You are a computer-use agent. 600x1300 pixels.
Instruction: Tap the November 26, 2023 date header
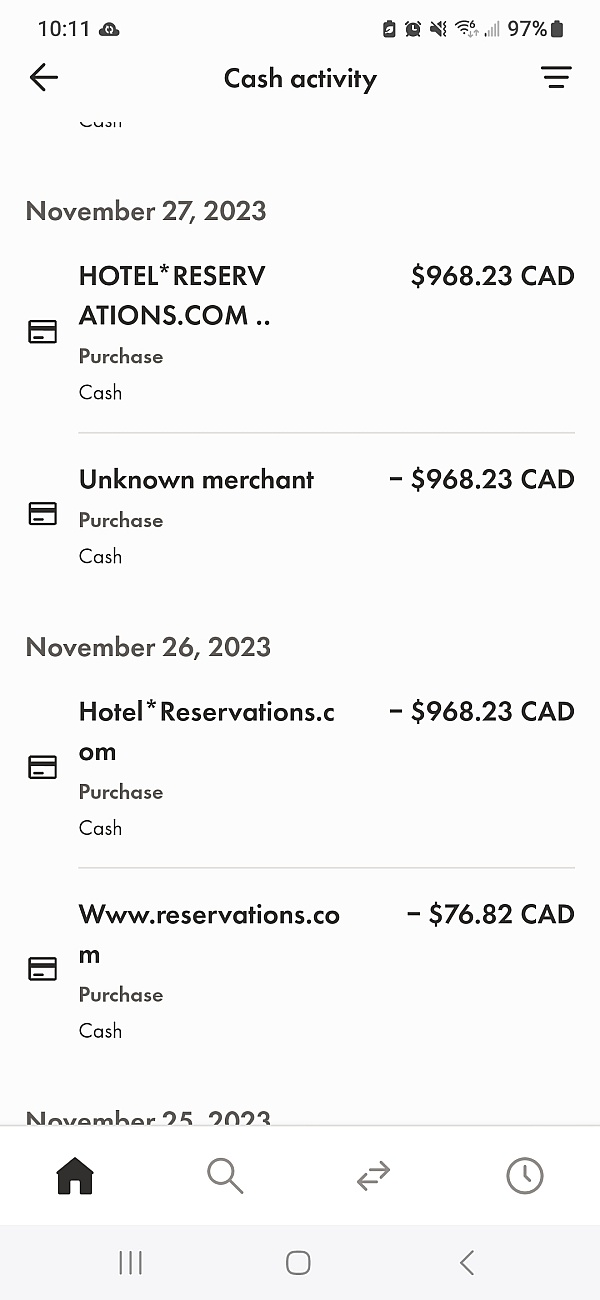coord(148,647)
